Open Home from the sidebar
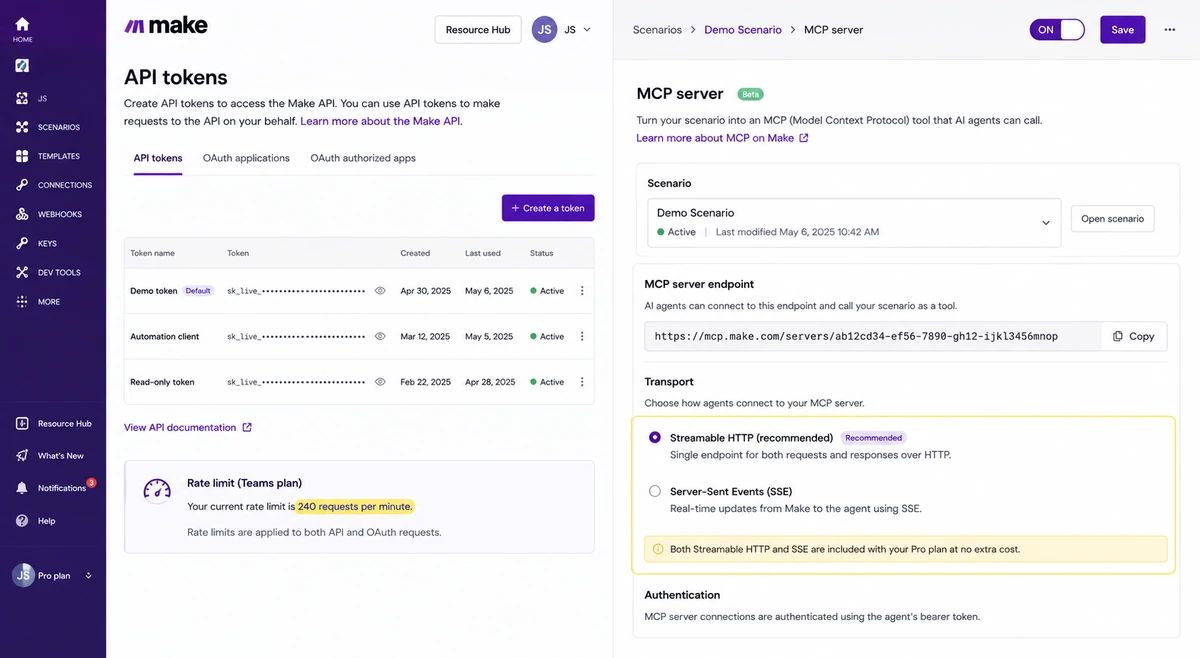Screen dimensions: 1200x658 [22, 29]
